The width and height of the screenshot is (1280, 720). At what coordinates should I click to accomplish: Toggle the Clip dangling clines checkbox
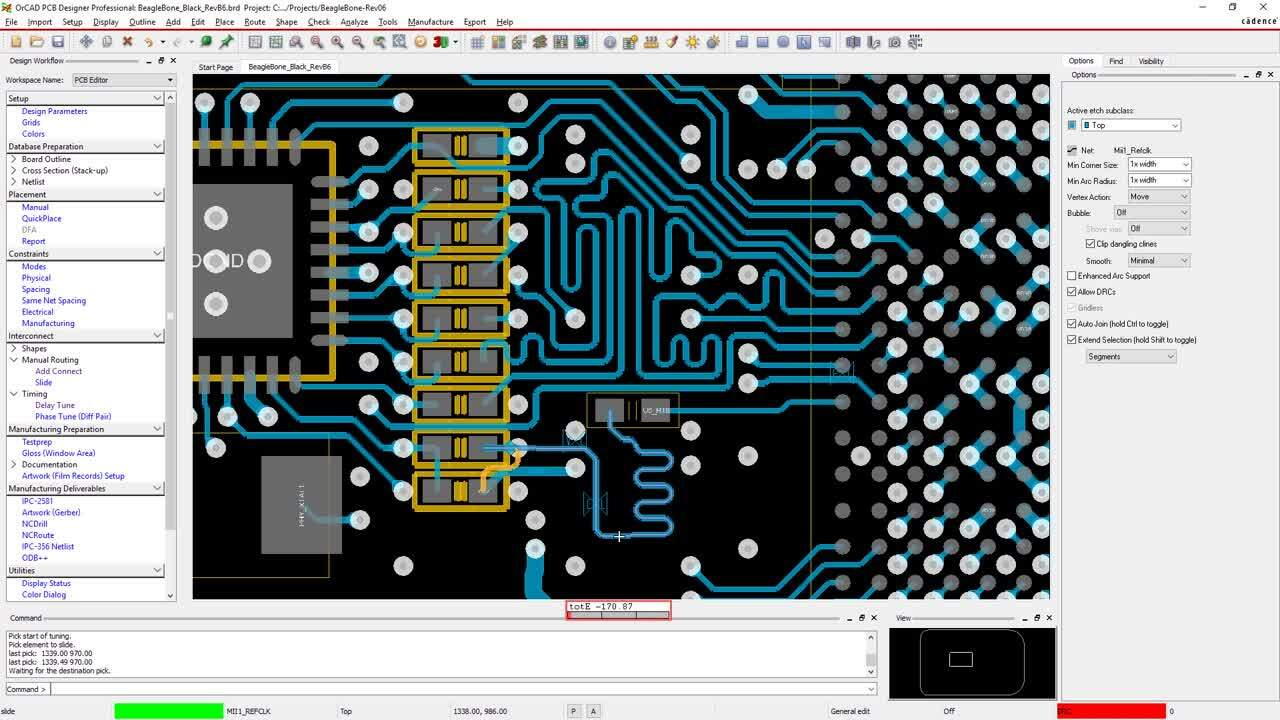pos(1090,244)
